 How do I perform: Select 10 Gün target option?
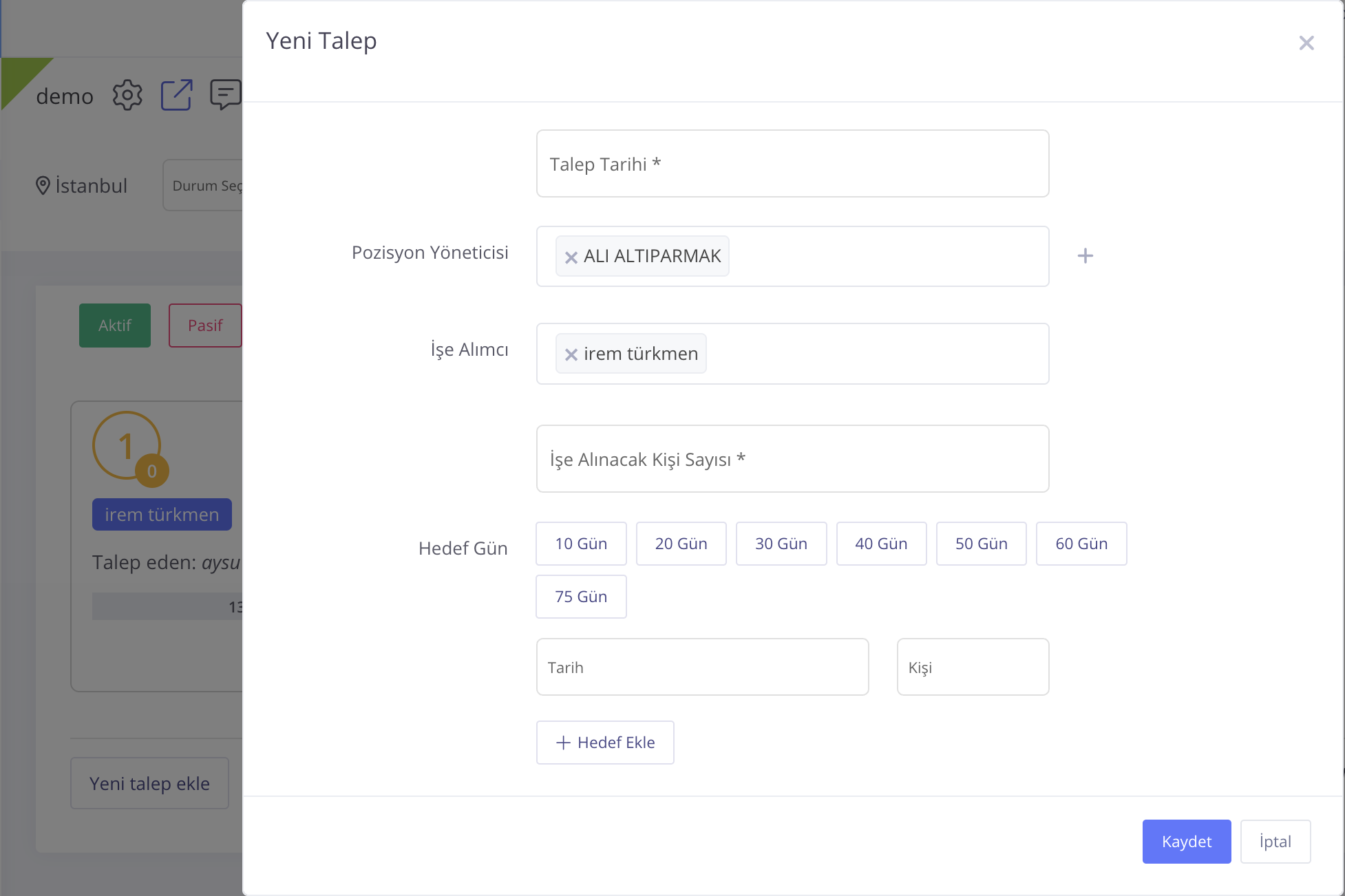pyautogui.click(x=581, y=544)
